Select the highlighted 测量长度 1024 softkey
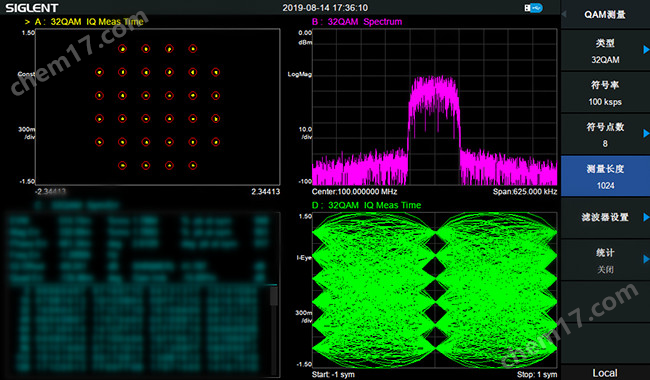Screen dimensions: 650x380 pyautogui.click(x=605, y=177)
